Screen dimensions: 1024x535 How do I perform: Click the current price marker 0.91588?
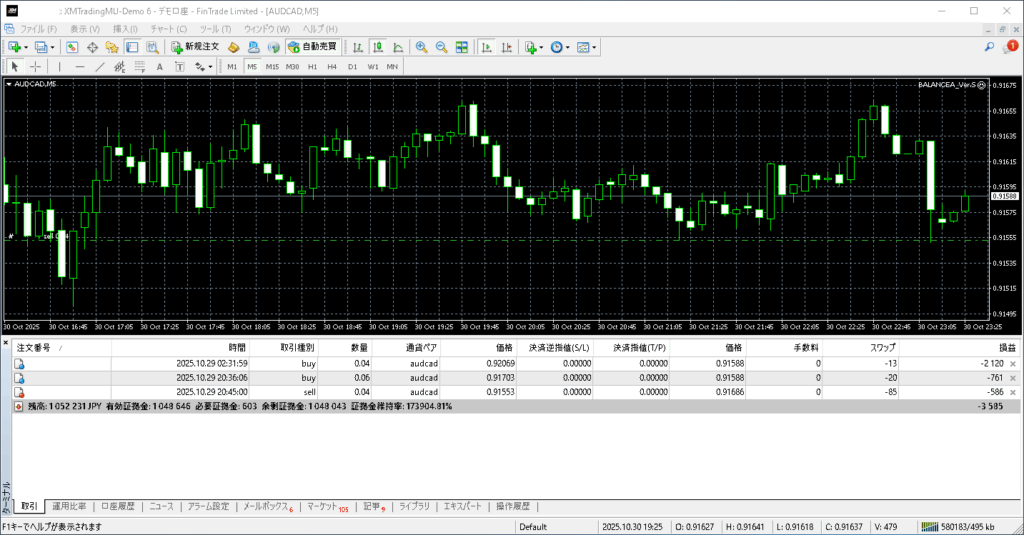(x=1004, y=196)
